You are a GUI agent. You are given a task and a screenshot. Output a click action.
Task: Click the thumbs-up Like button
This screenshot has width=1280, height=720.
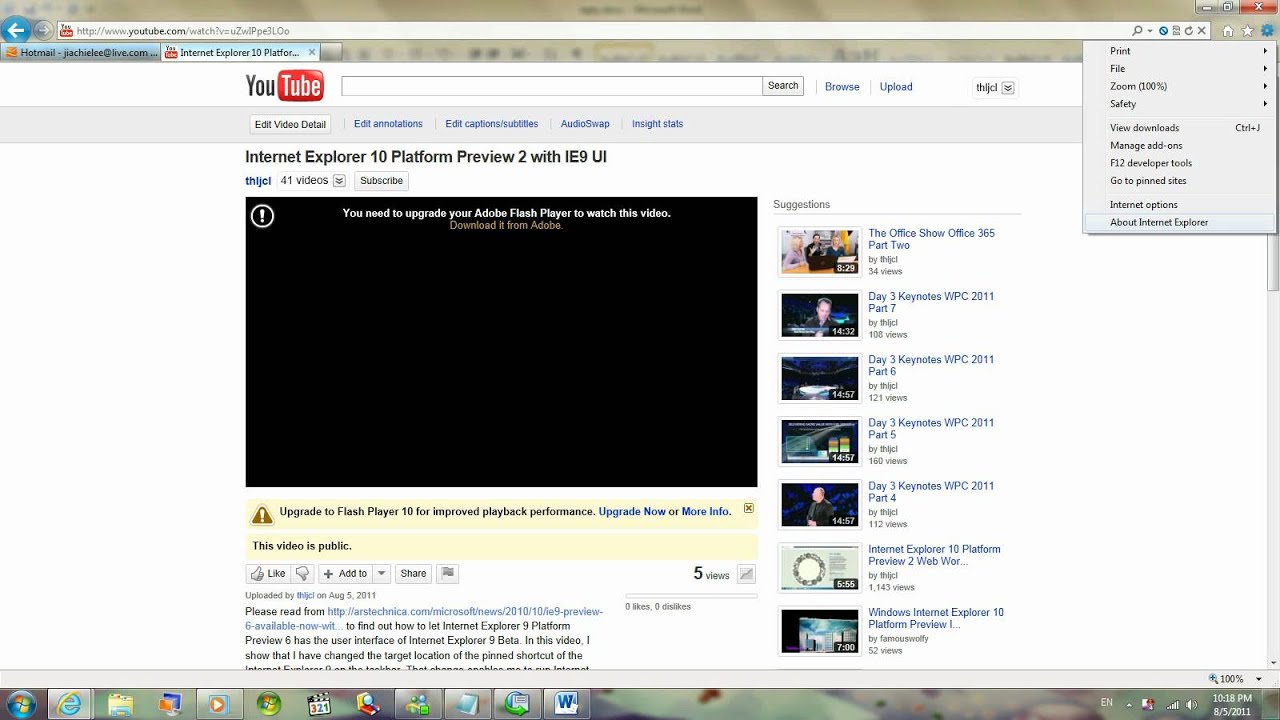[268, 574]
